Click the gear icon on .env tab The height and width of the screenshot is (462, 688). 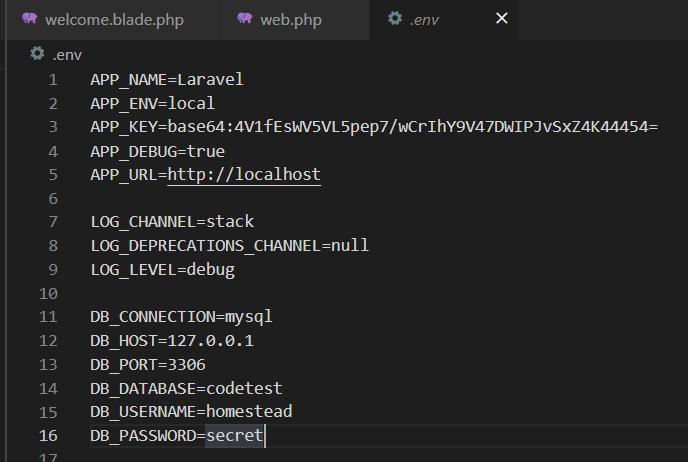(395, 18)
